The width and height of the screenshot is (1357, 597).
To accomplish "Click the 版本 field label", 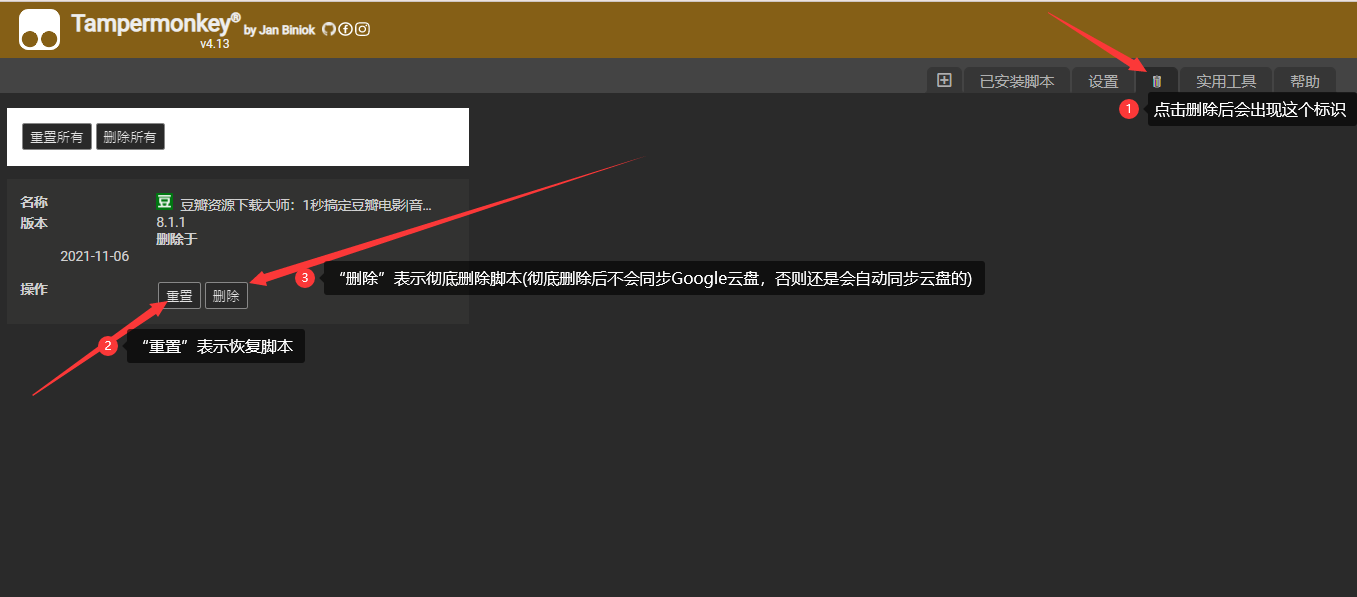I will pos(34,223).
